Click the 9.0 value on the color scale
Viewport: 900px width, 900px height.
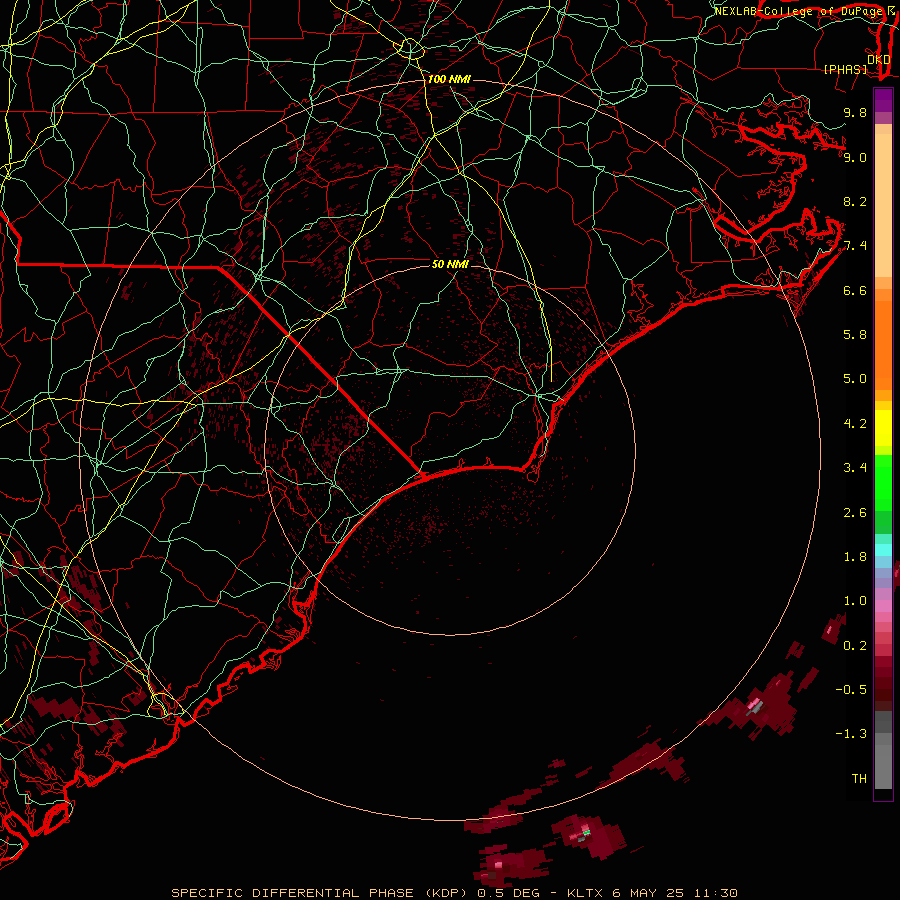tap(855, 157)
